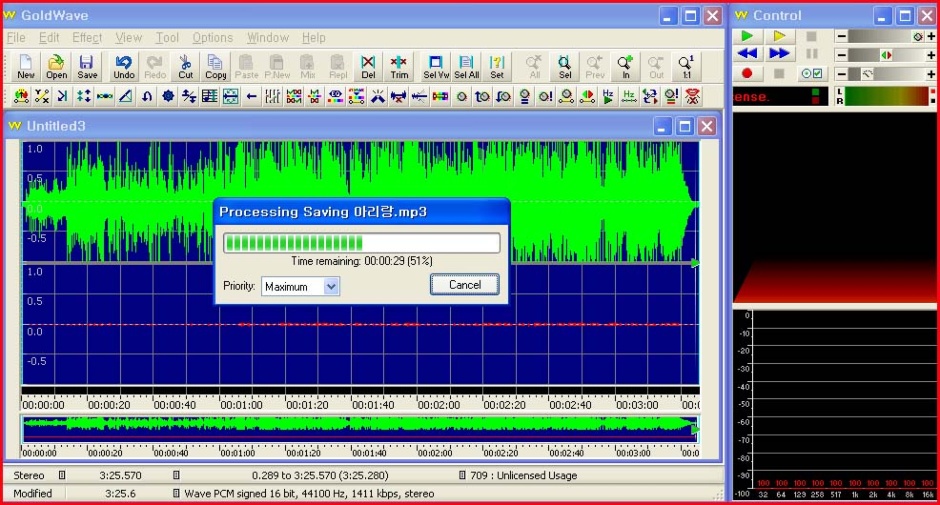The image size is (940, 505).
Task: Click the balance slider green-red handle
Action: pos(886,55)
